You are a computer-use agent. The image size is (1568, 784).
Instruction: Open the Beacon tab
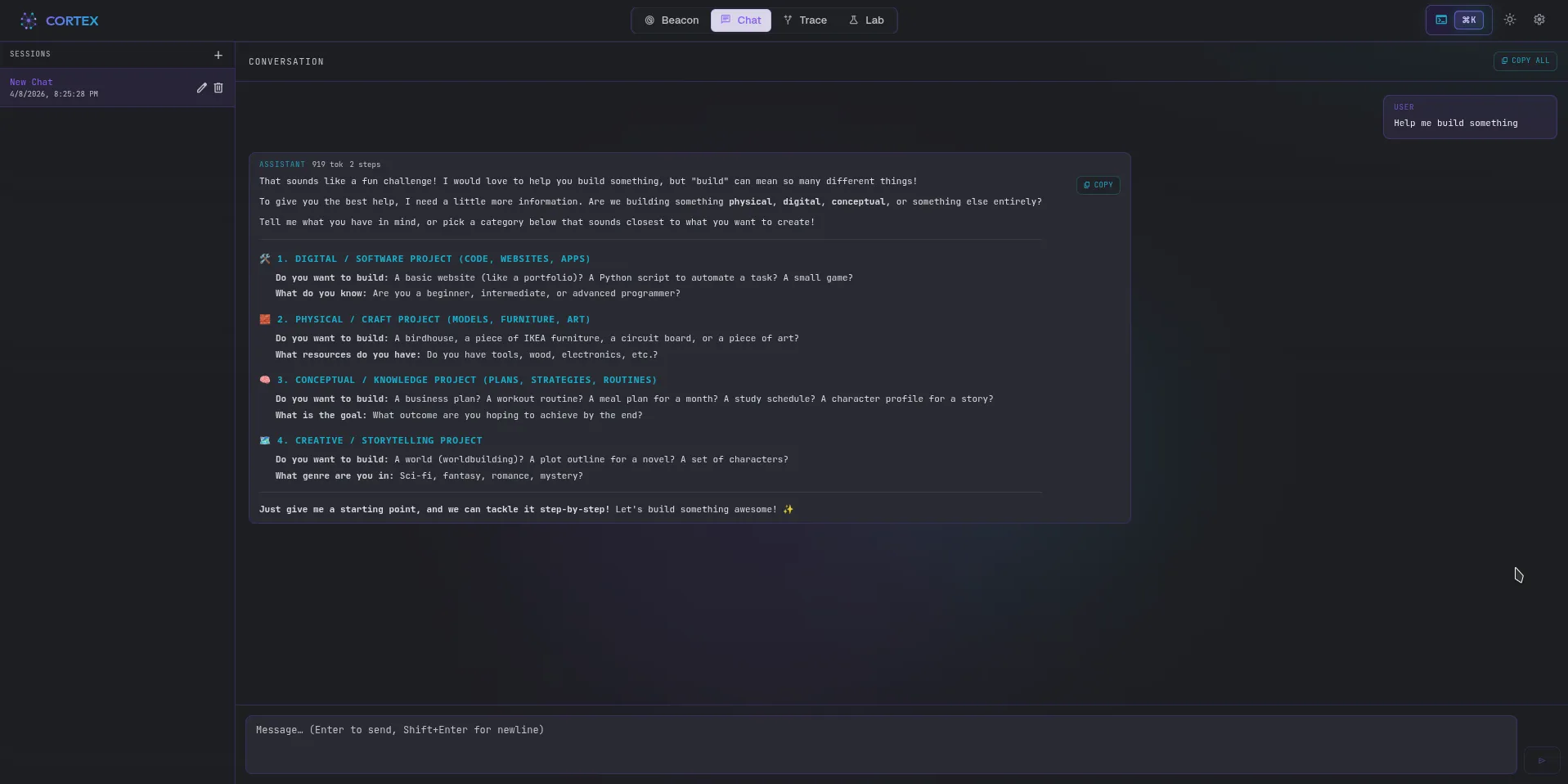[672, 20]
